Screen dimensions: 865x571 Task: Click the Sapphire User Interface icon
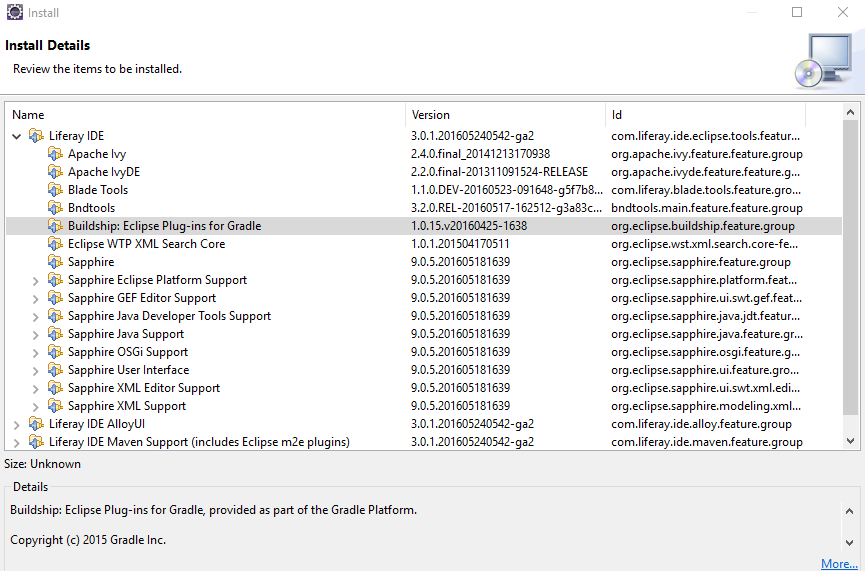tap(55, 370)
